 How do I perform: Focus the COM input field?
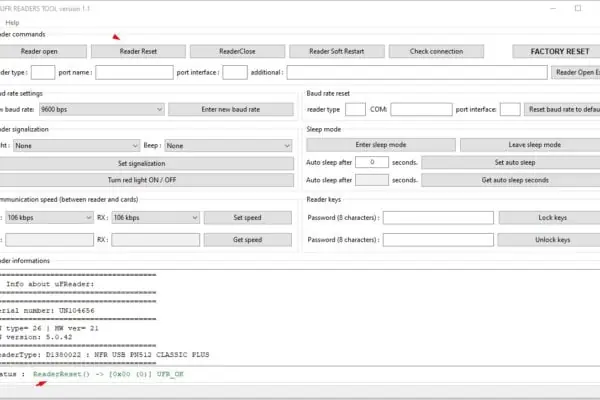421,109
